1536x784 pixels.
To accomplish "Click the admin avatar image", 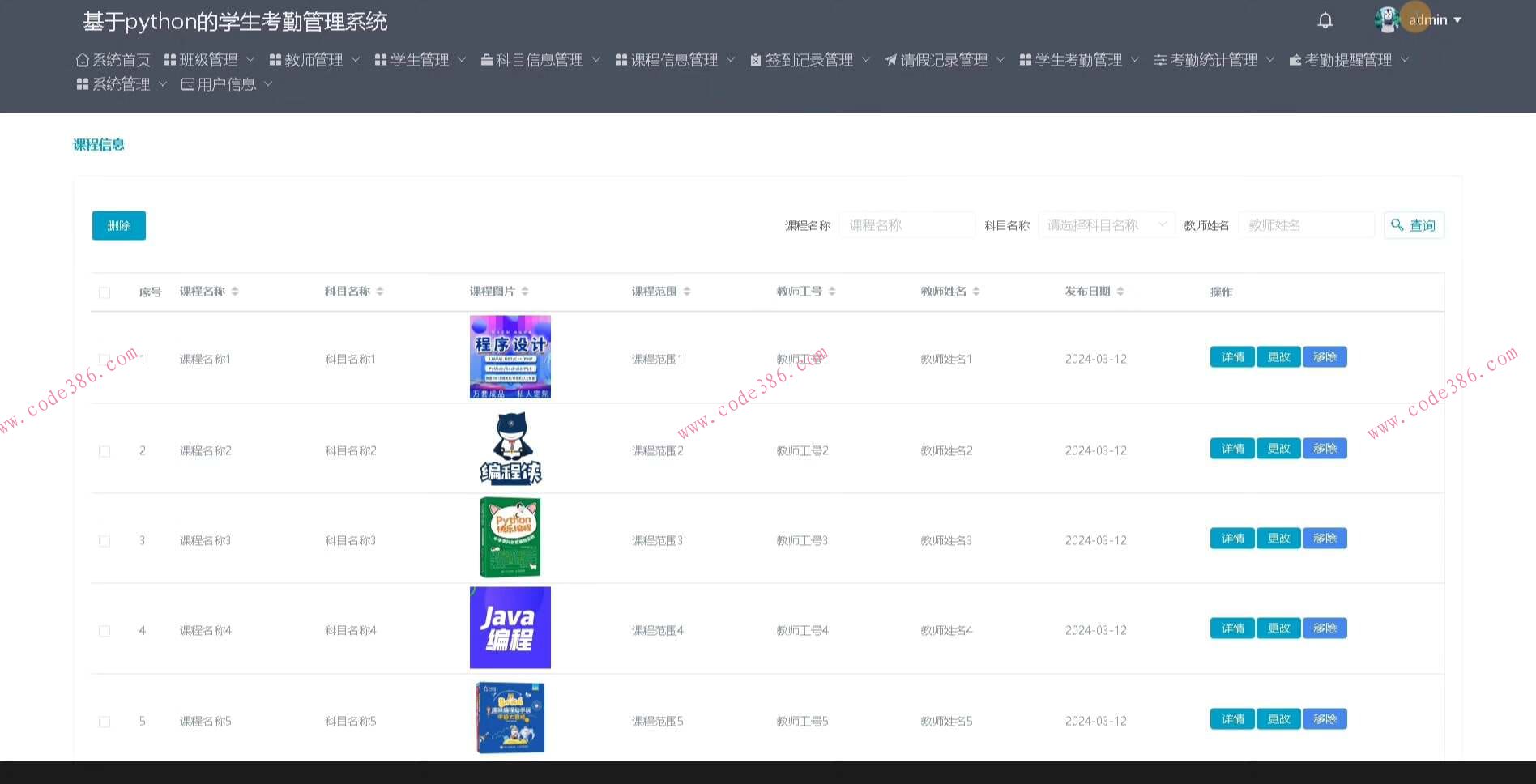I will coord(1387,19).
